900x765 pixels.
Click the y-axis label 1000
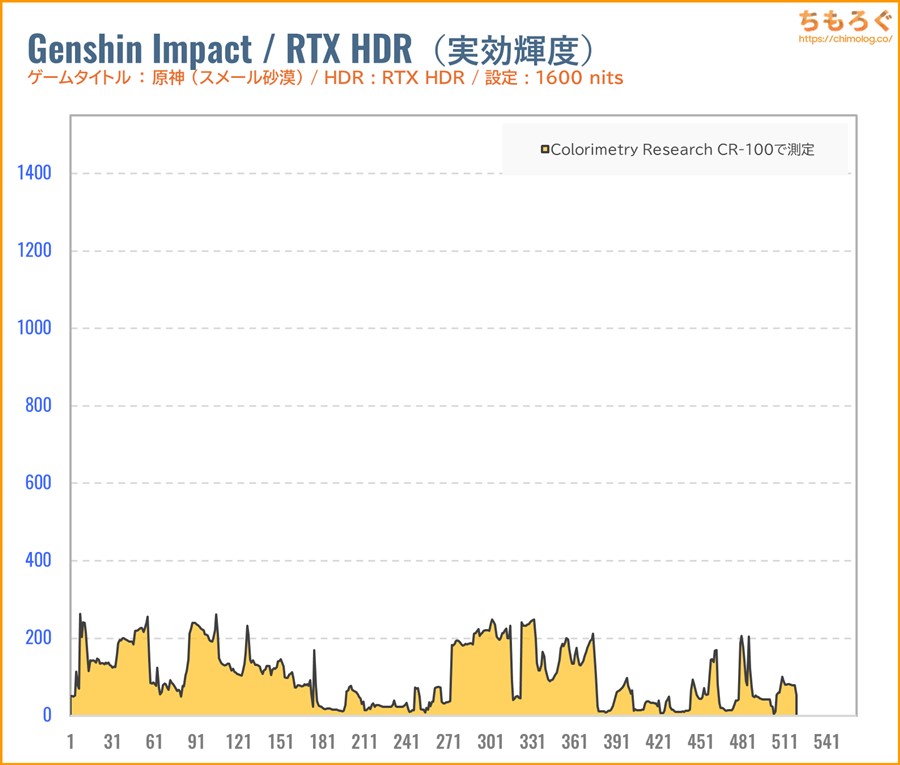pos(34,328)
